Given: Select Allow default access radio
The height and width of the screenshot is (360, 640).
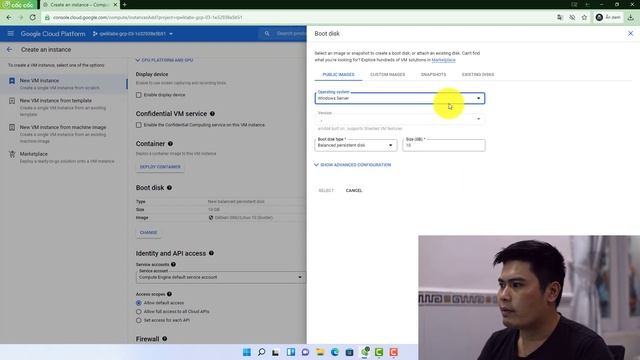Looking at the screenshot, I should pos(139,303).
